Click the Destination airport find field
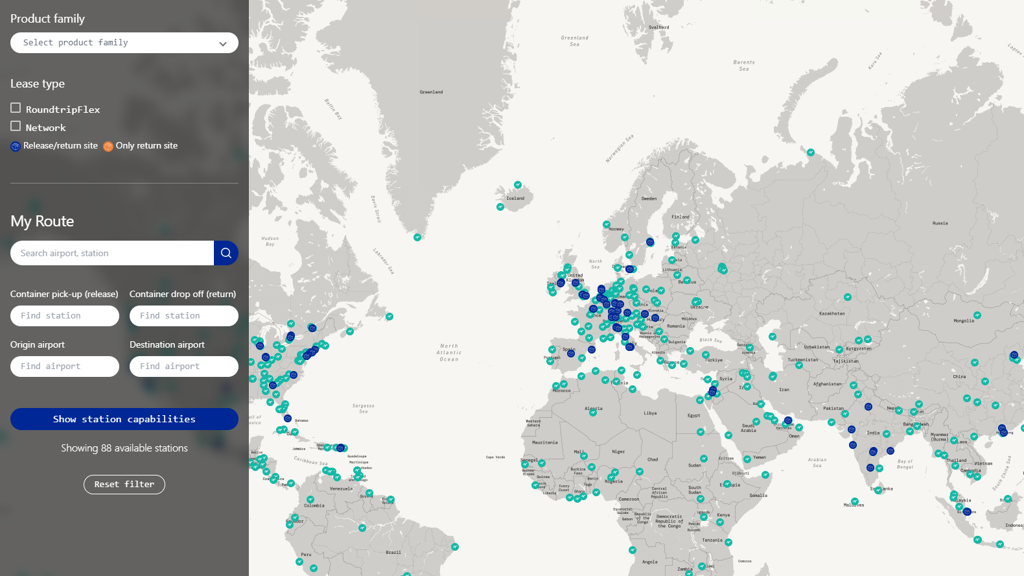Viewport: 1024px width, 576px height. pyautogui.click(x=184, y=366)
